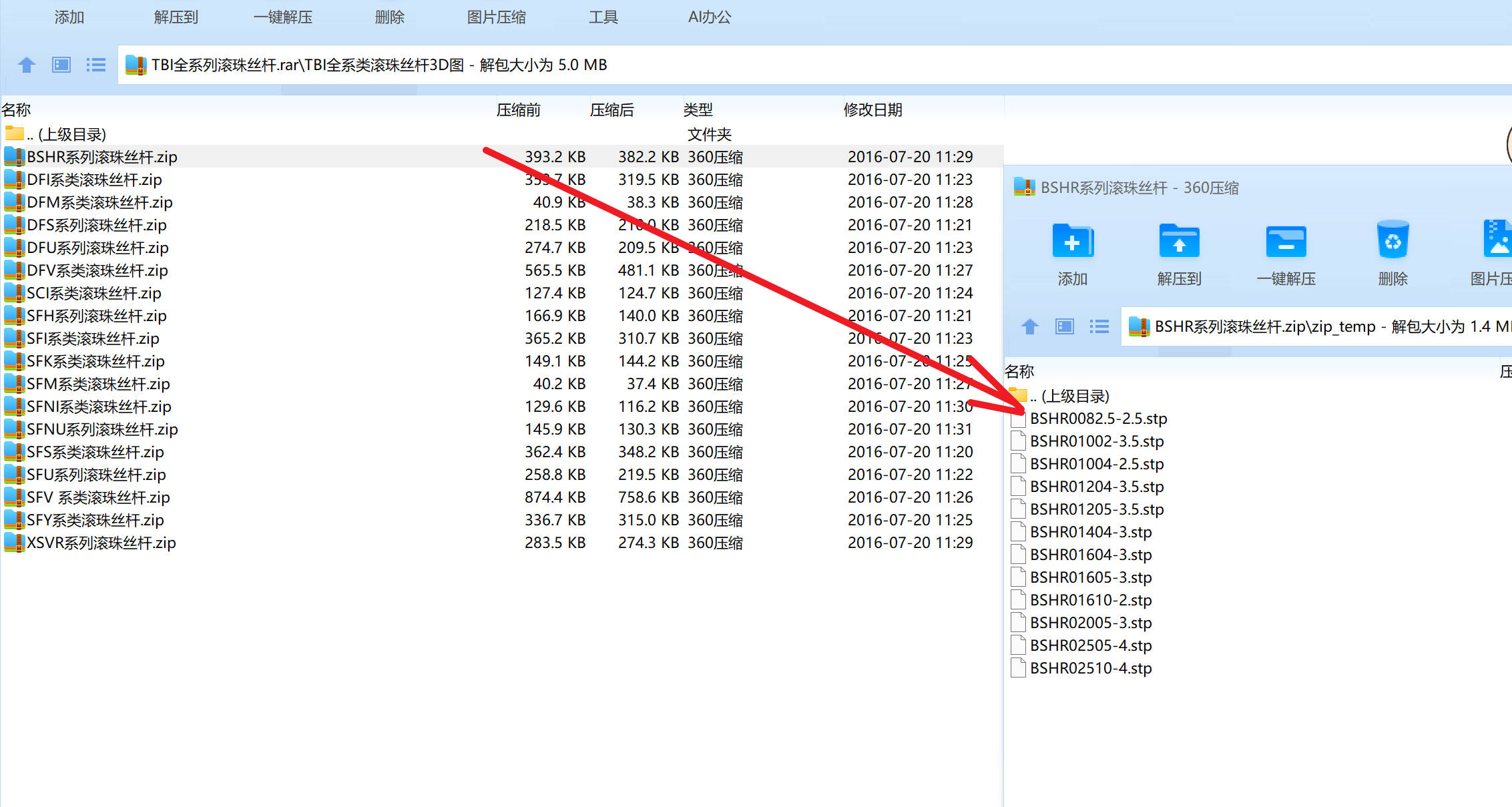The width and height of the screenshot is (1512, 807).
Task: Switch to list view in BSHR window
Action: (x=1099, y=326)
